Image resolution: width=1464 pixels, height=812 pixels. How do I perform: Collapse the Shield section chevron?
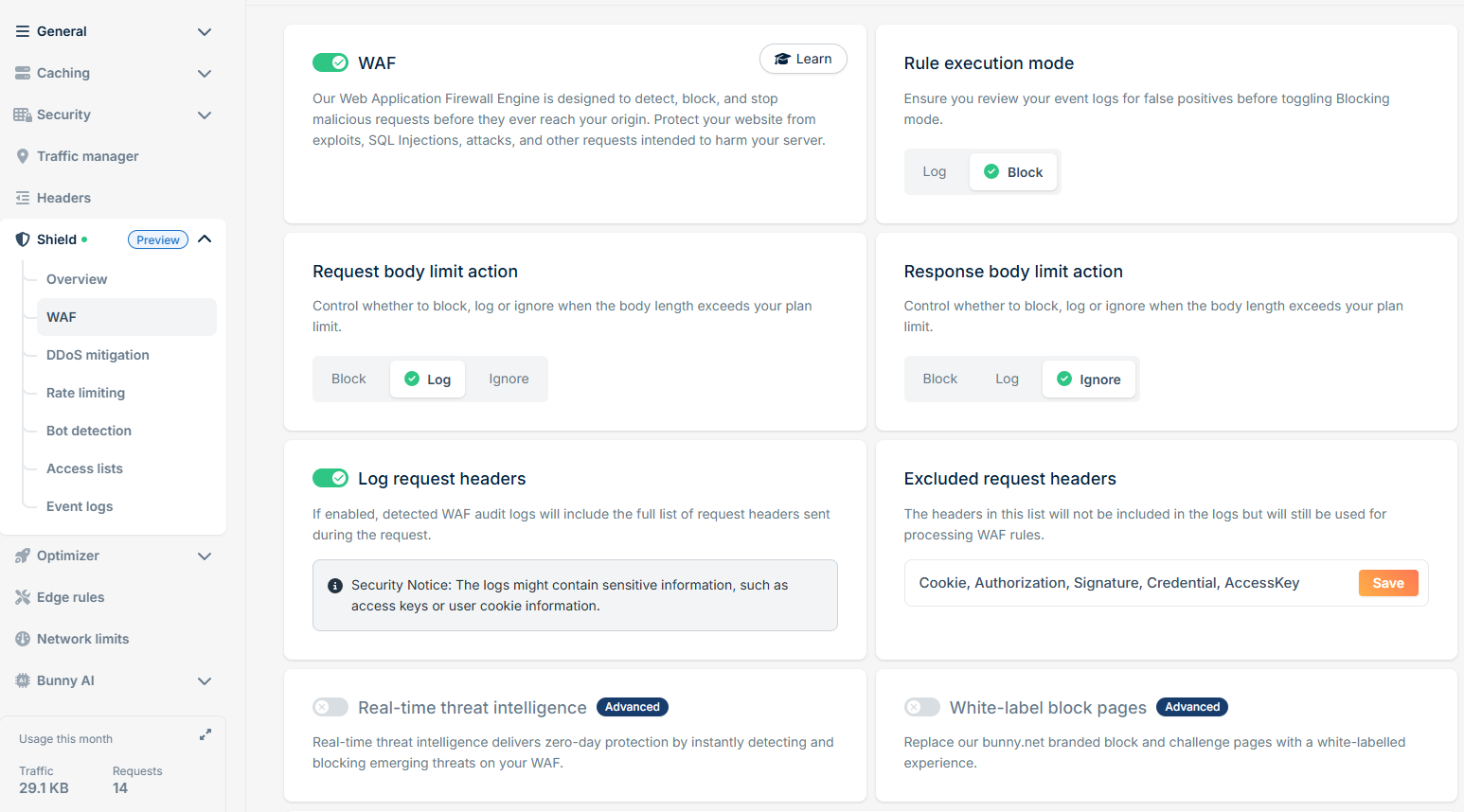[x=205, y=239]
